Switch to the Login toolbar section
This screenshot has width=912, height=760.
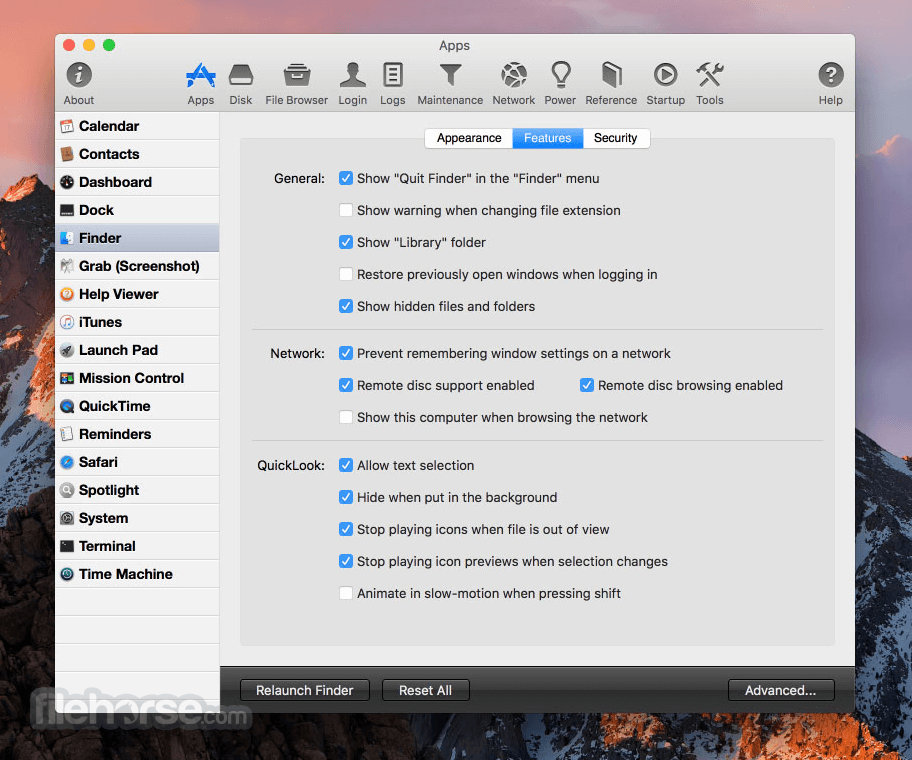click(x=352, y=84)
